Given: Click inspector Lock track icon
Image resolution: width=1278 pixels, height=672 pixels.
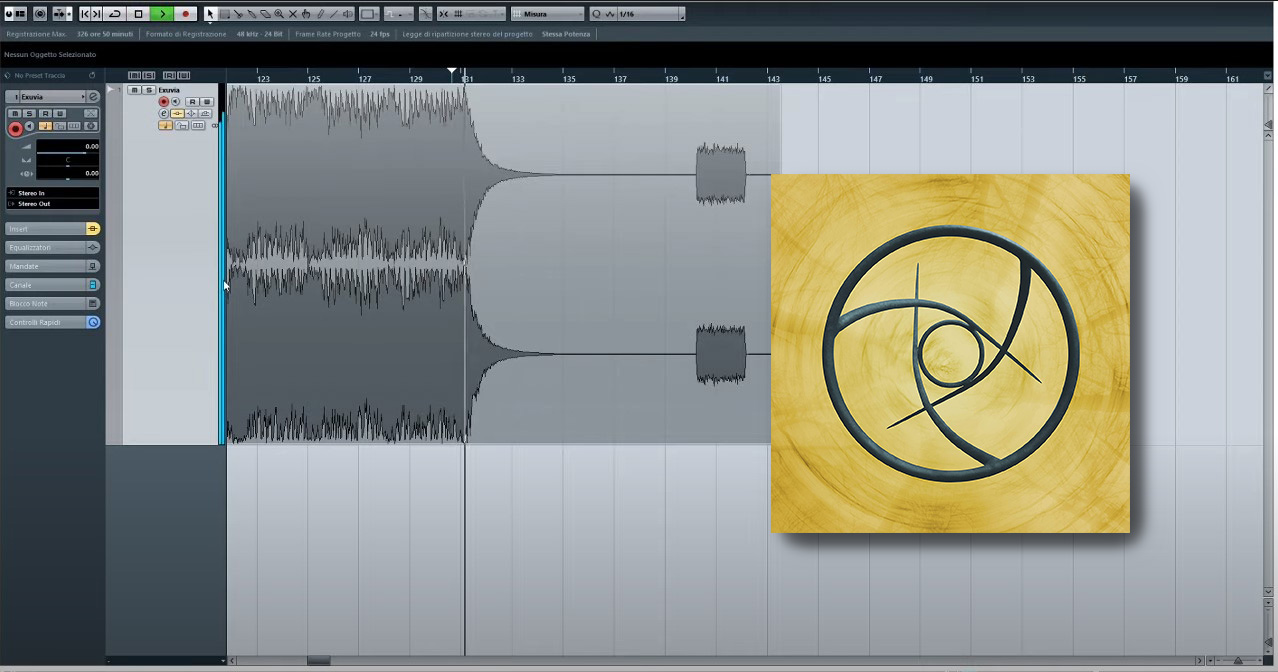Looking at the screenshot, I should (x=60, y=126).
